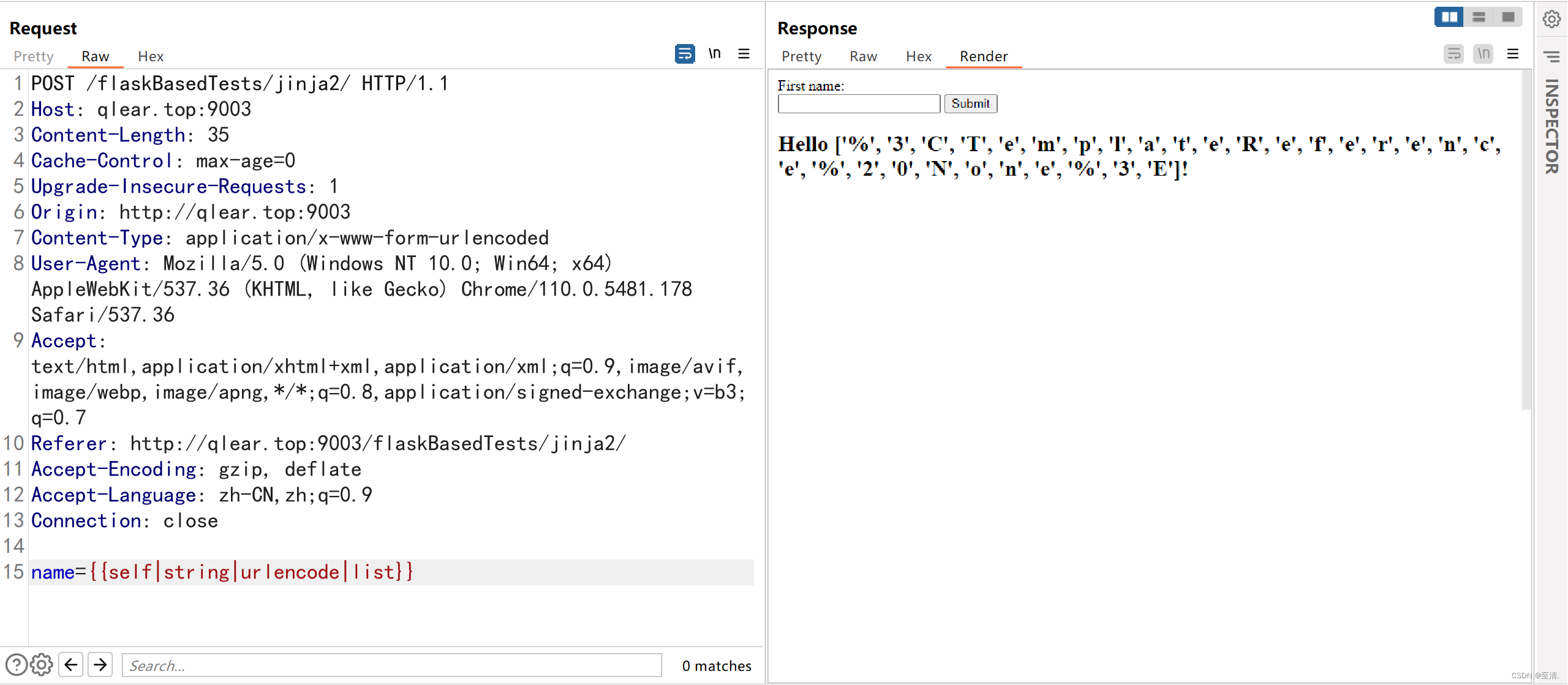
Task: Open search help question mark icon
Action: pyautogui.click(x=16, y=665)
